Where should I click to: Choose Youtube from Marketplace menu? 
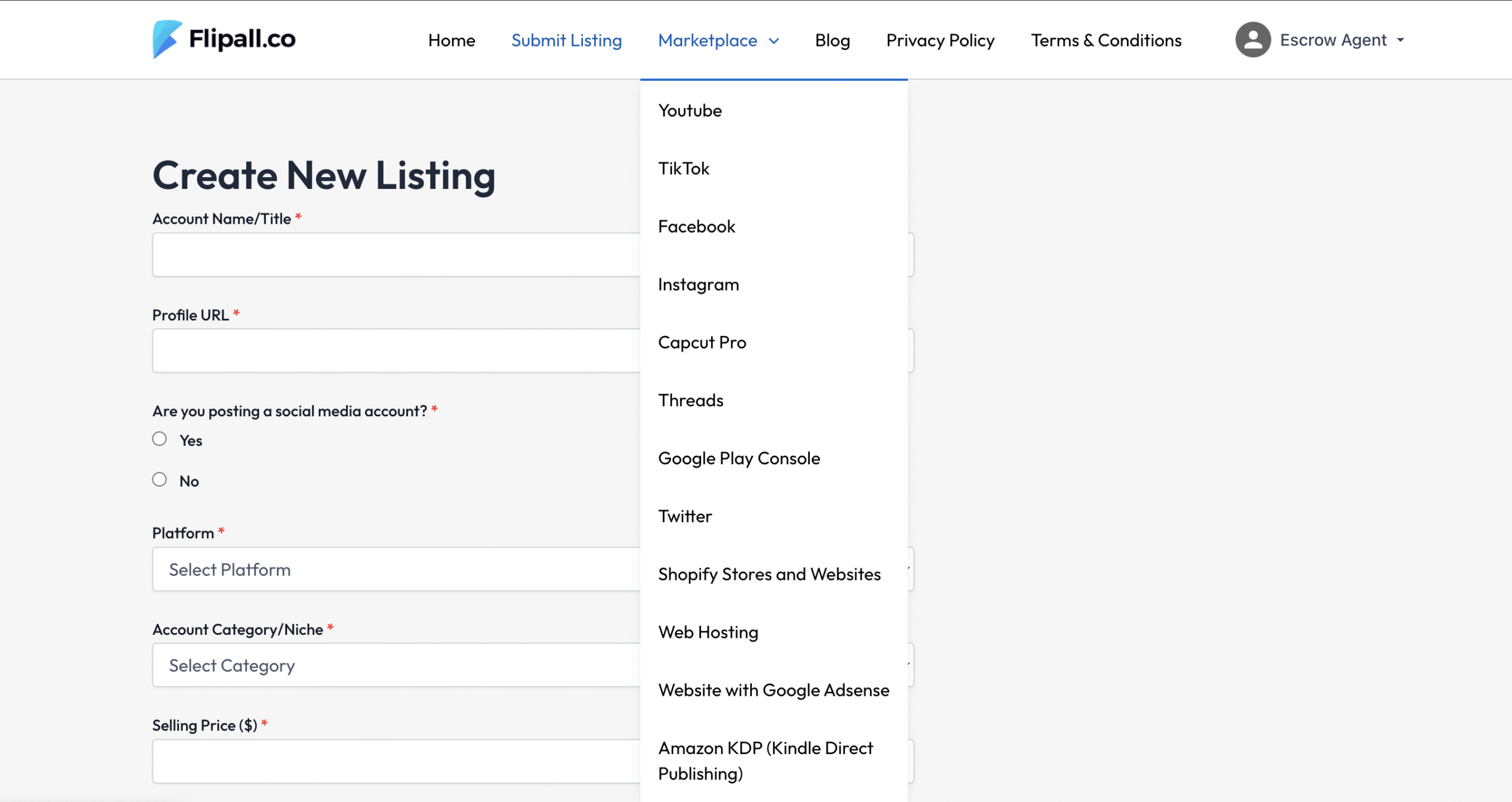(x=774, y=110)
